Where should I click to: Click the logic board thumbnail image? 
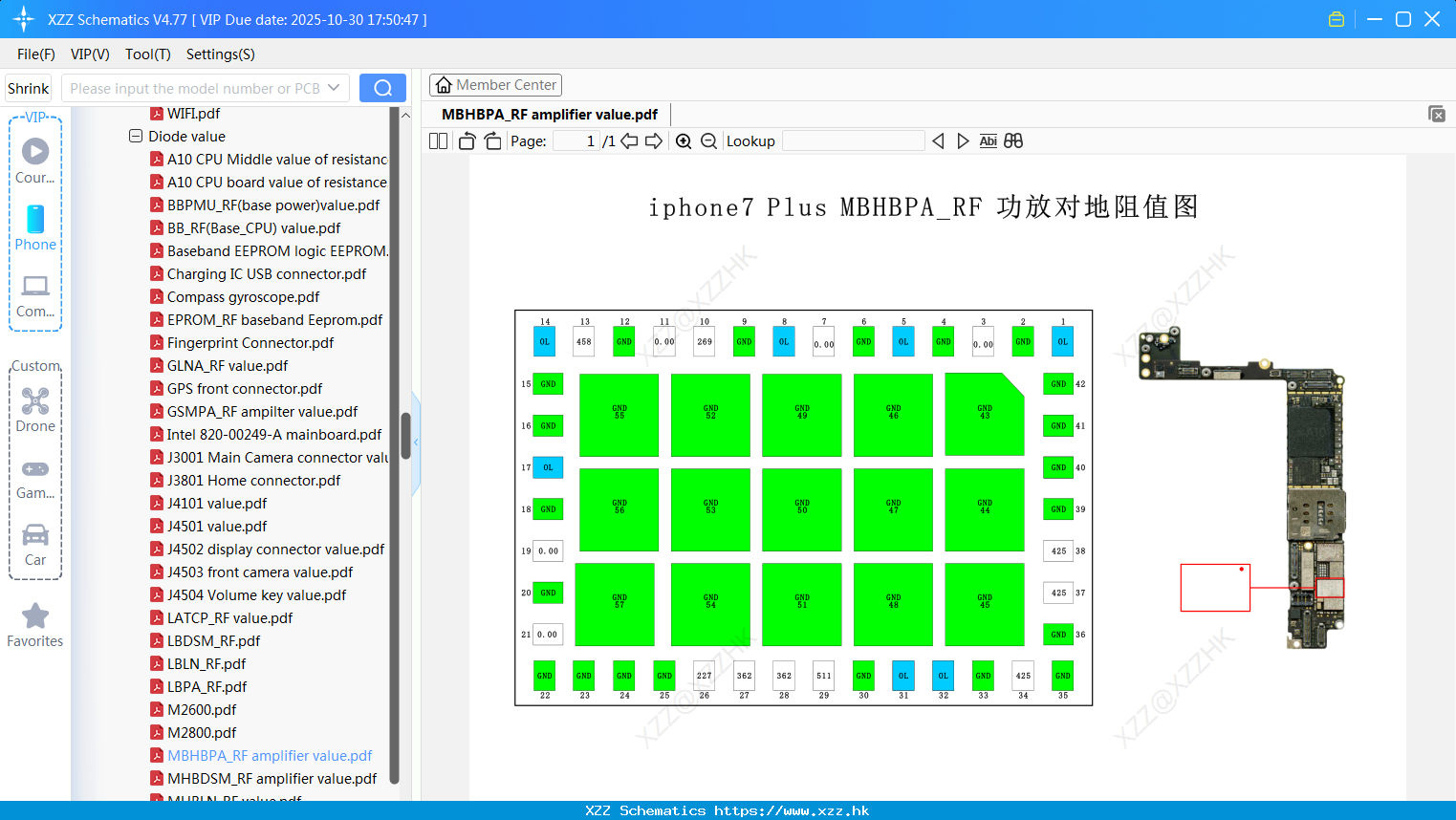1241,487
